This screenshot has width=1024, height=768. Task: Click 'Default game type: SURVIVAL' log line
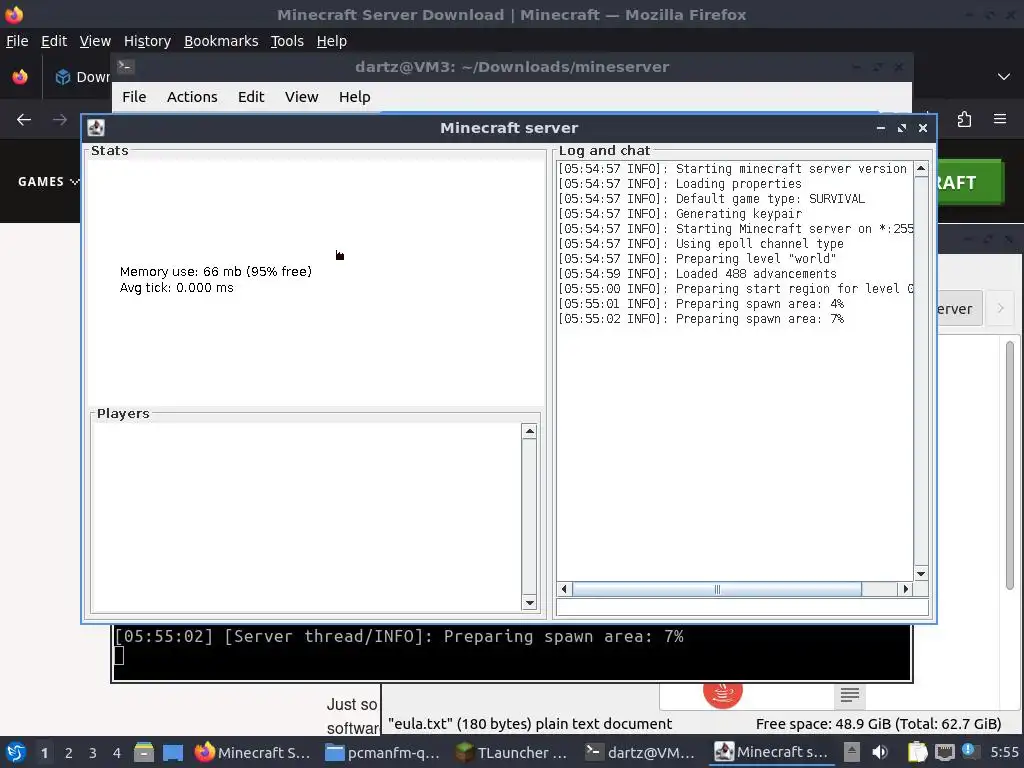pyautogui.click(x=711, y=199)
